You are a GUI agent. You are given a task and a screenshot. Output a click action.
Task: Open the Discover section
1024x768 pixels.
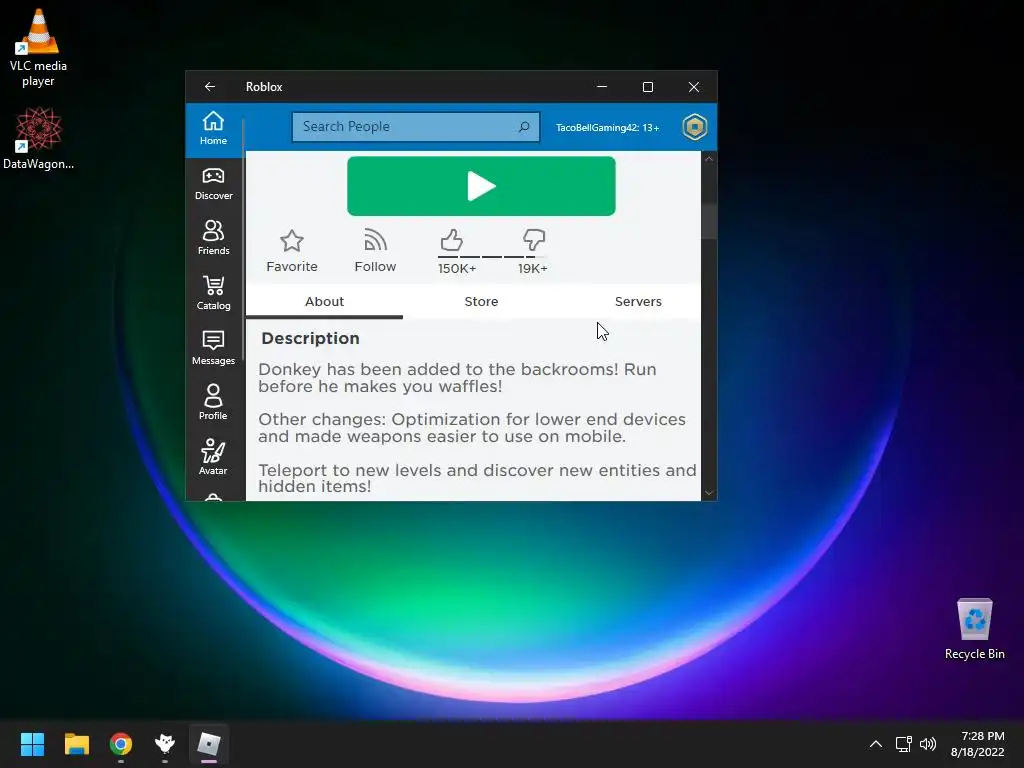[214, 184]
